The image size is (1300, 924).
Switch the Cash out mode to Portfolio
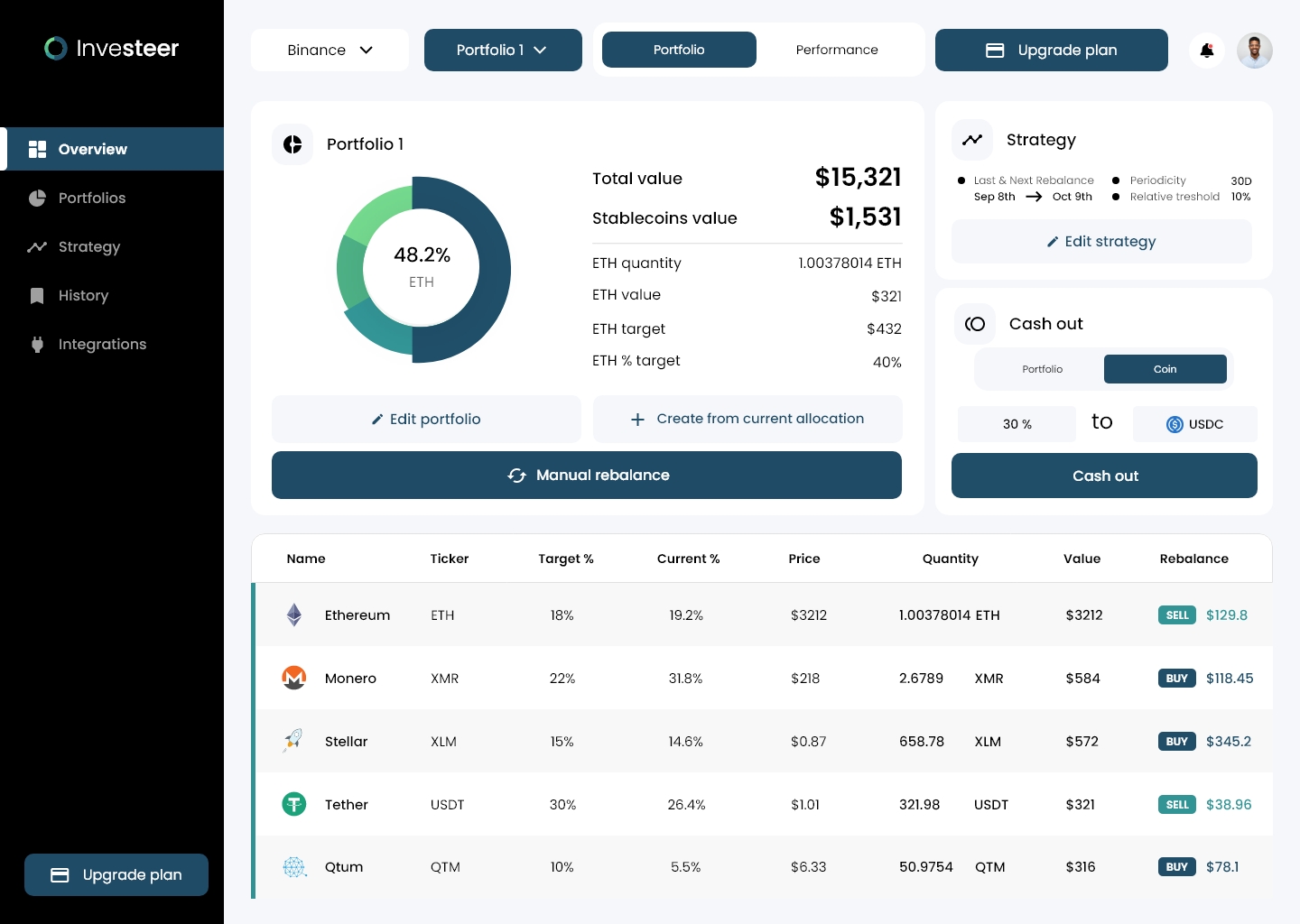pos(1042,369)
